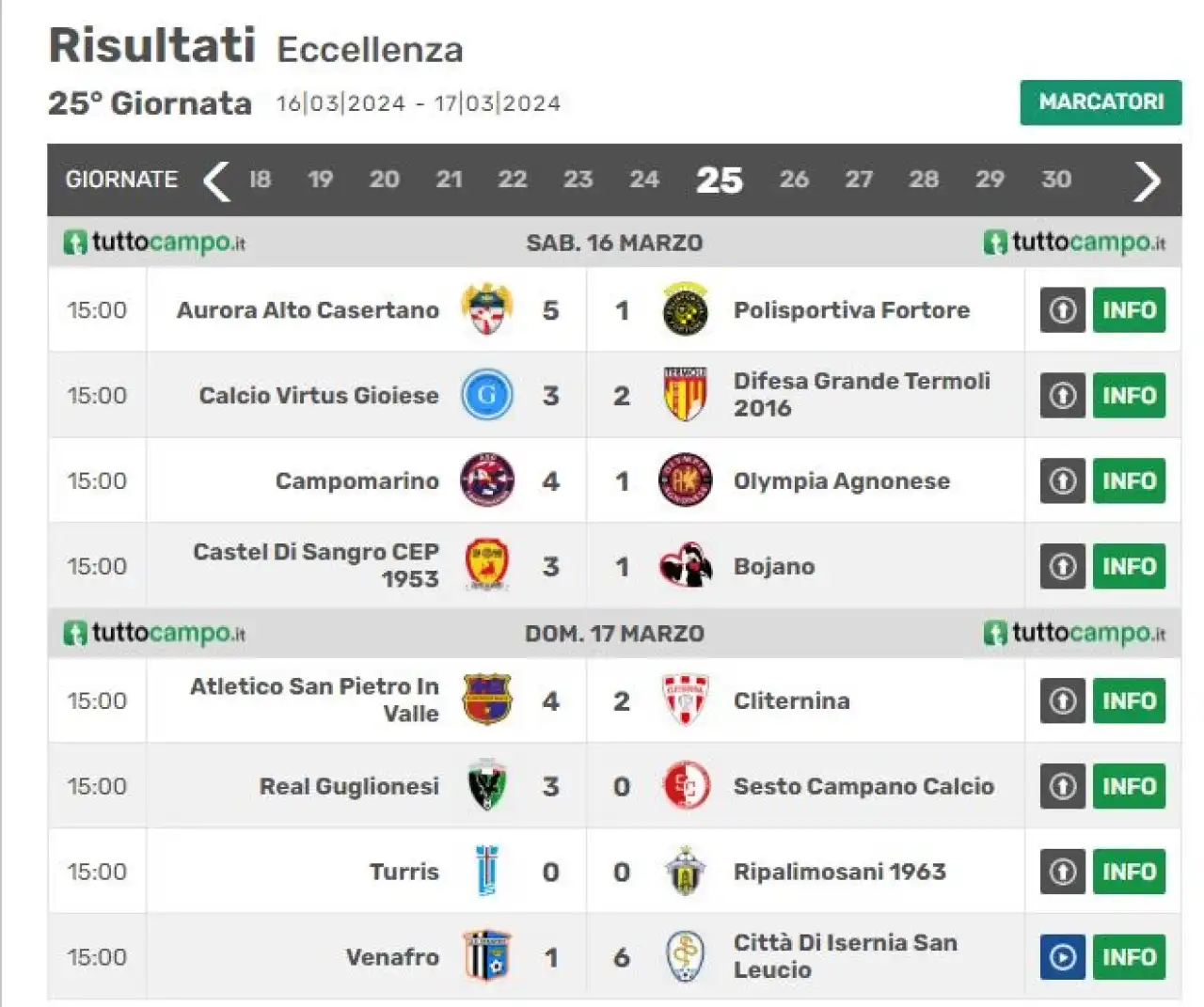Screen dimensions: 1204x1007
Task: Click the Sesto Campano Calcio red logo
Action: [685, 786]
